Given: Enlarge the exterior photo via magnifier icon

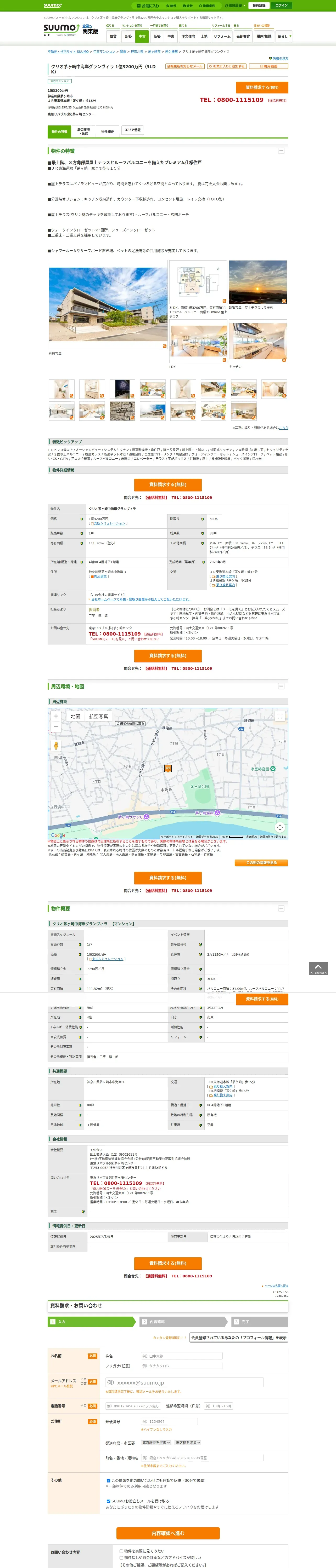Looking at the screenshot, I should [x=164, y=346].
